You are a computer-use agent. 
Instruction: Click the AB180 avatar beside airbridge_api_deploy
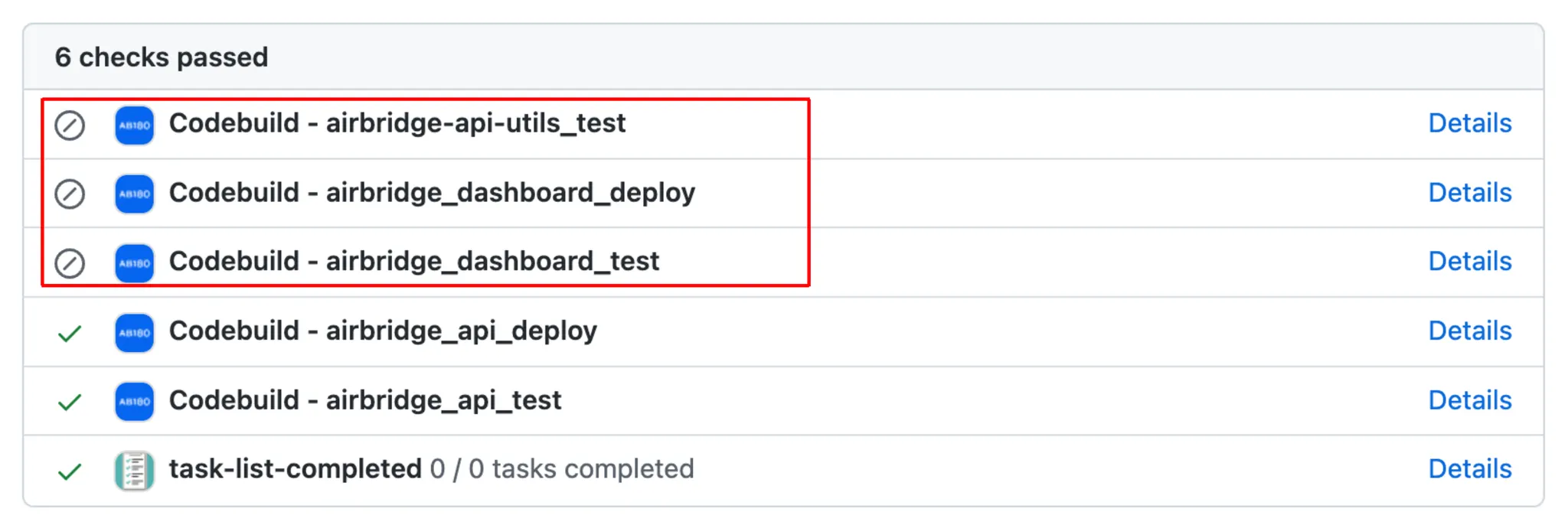click(134, 332)
